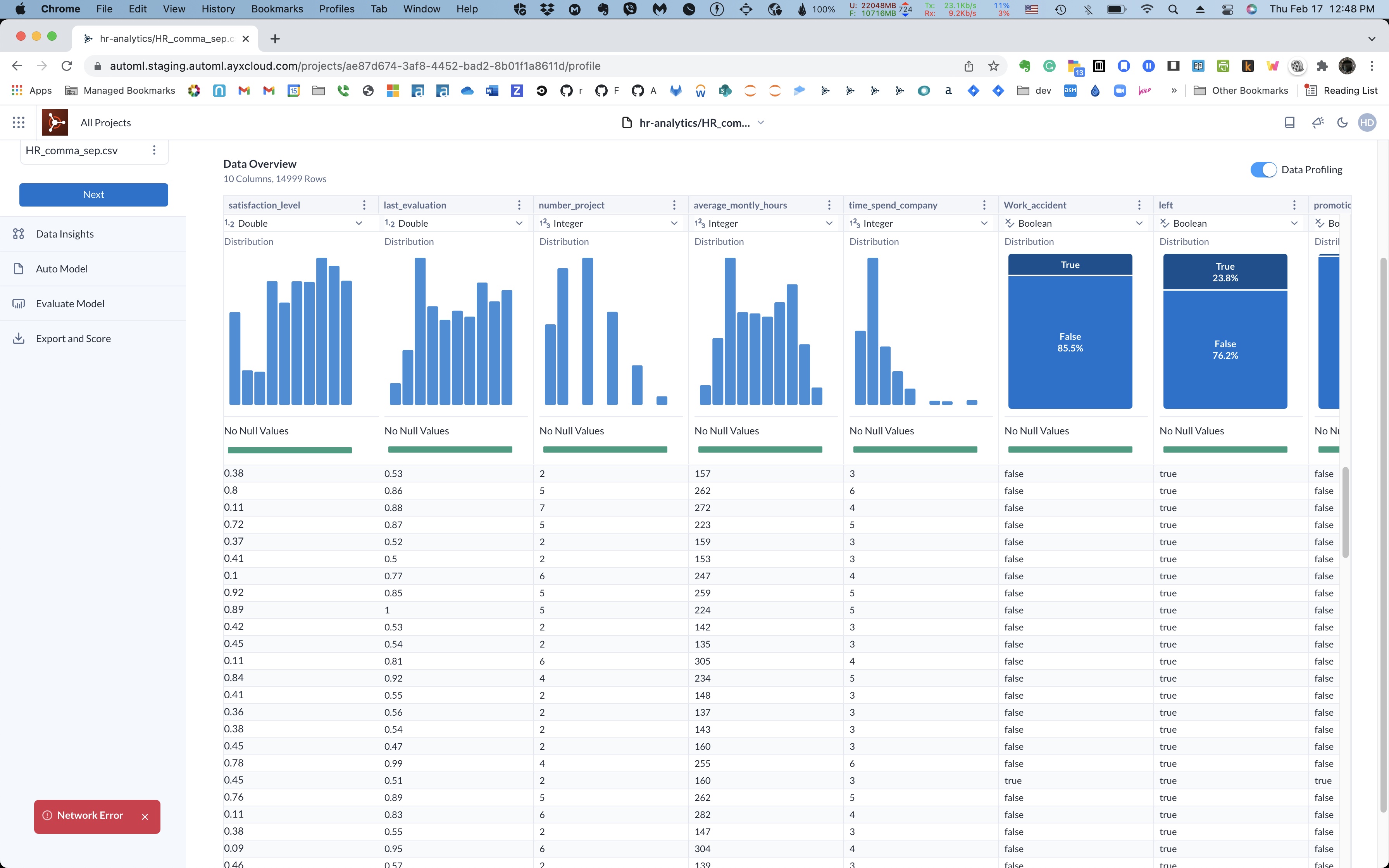Open the Chrome History menu

[217, 9]
